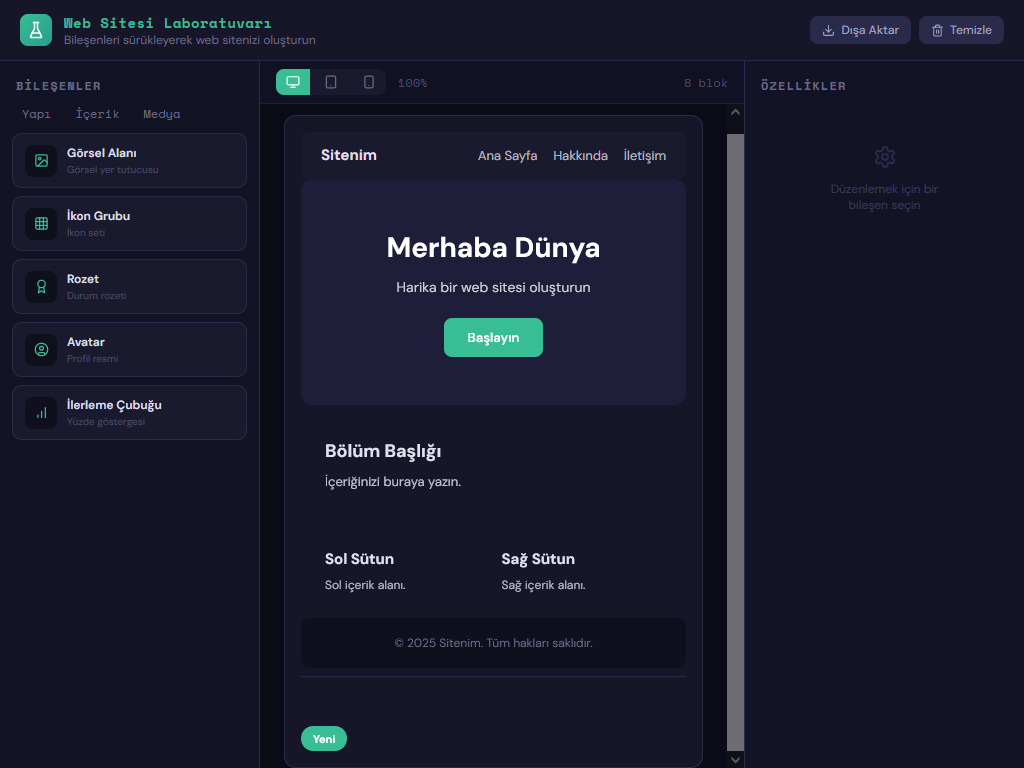
Task: Click the İletişim nav link
Action: point(644,155)
